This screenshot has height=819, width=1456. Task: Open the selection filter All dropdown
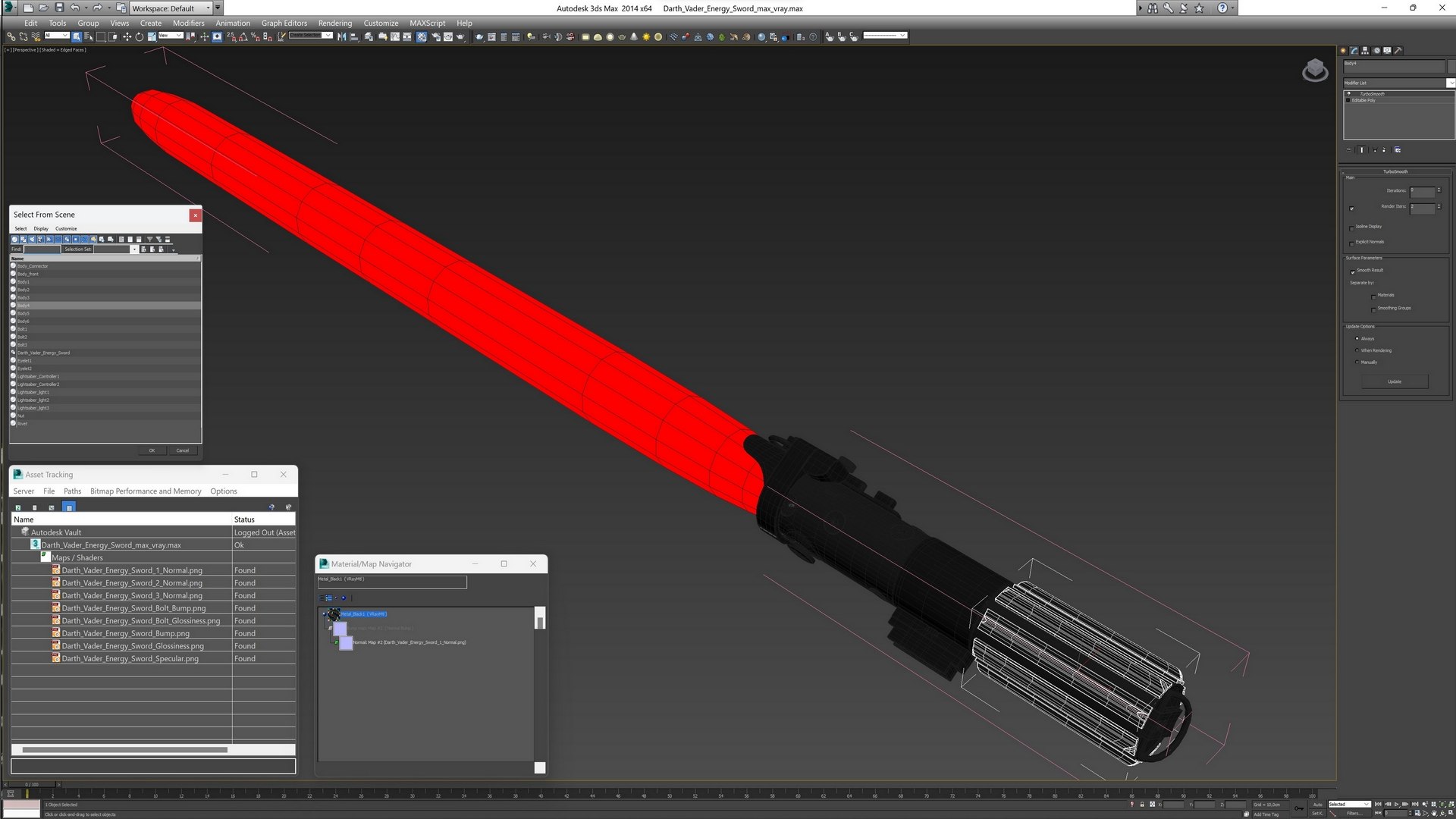point(57,36)
